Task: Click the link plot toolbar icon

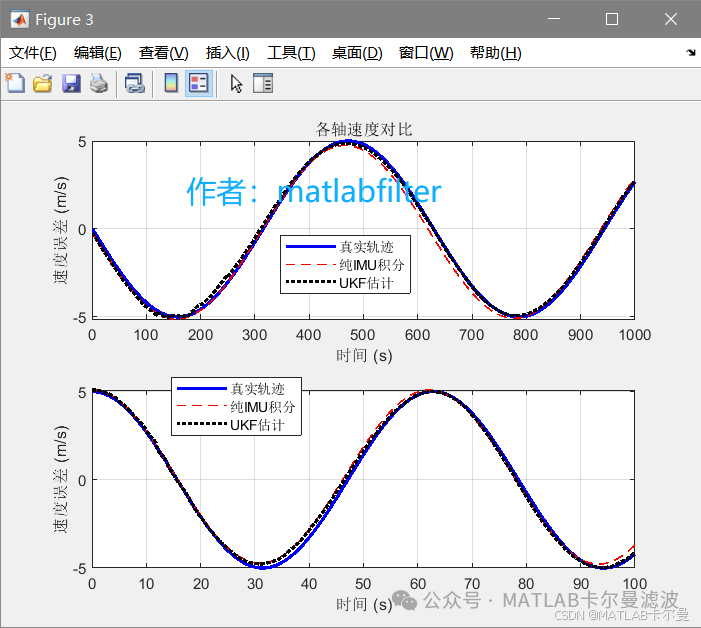Action: point(134,84)
